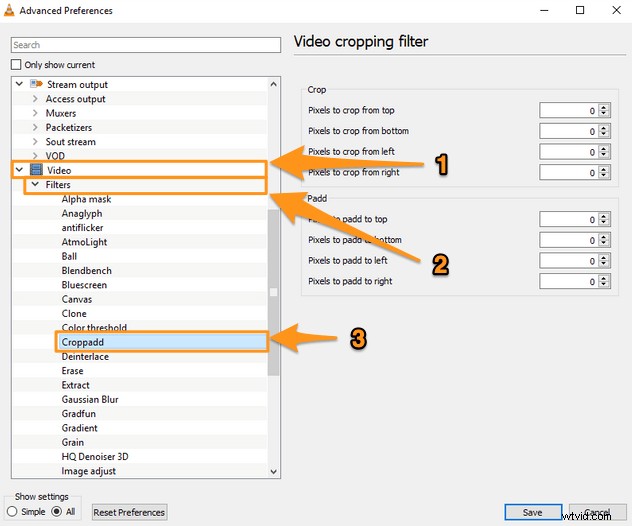Collapse the Stream output tree node

pyautogui.click(x=19, y=84)
